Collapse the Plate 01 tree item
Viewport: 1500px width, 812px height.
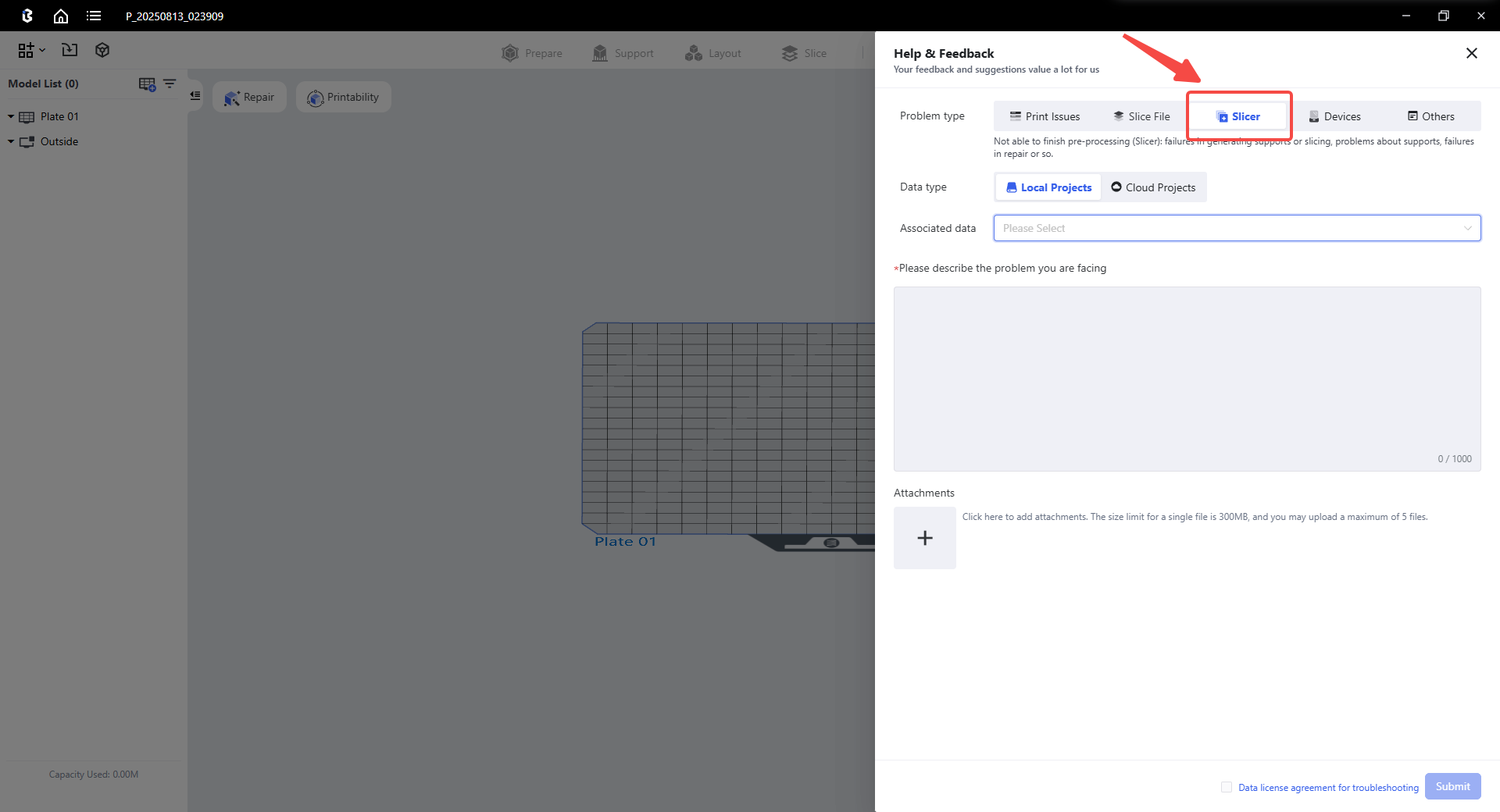click(x=11, y=116)
